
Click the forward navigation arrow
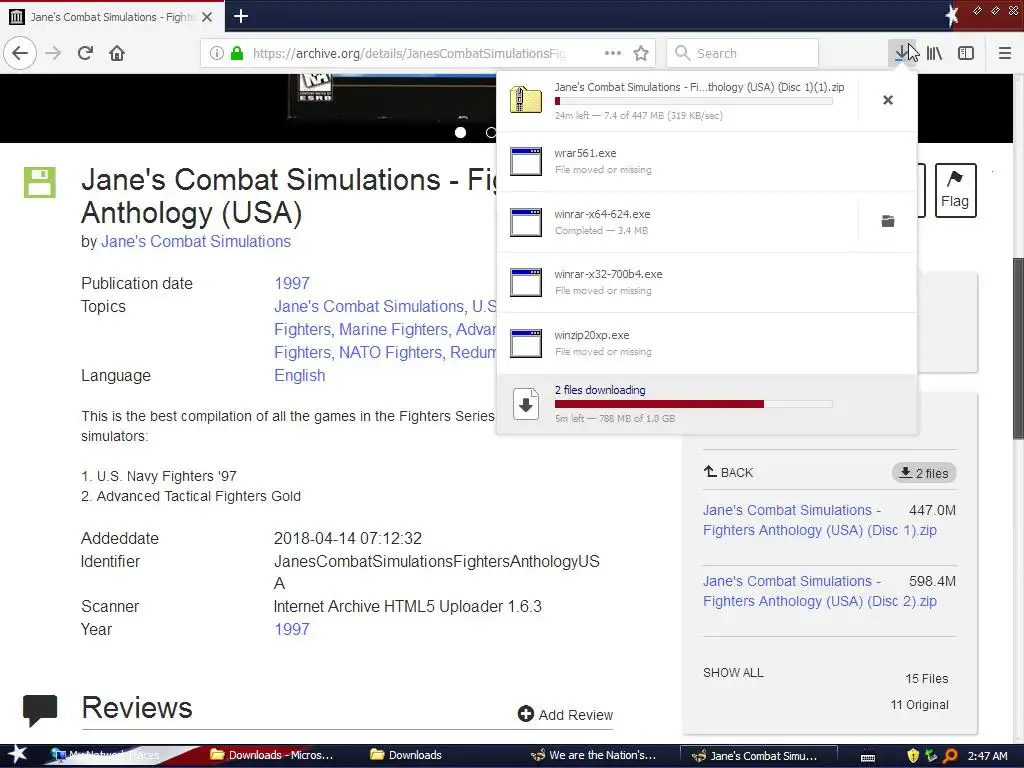(x=53, y=53)
